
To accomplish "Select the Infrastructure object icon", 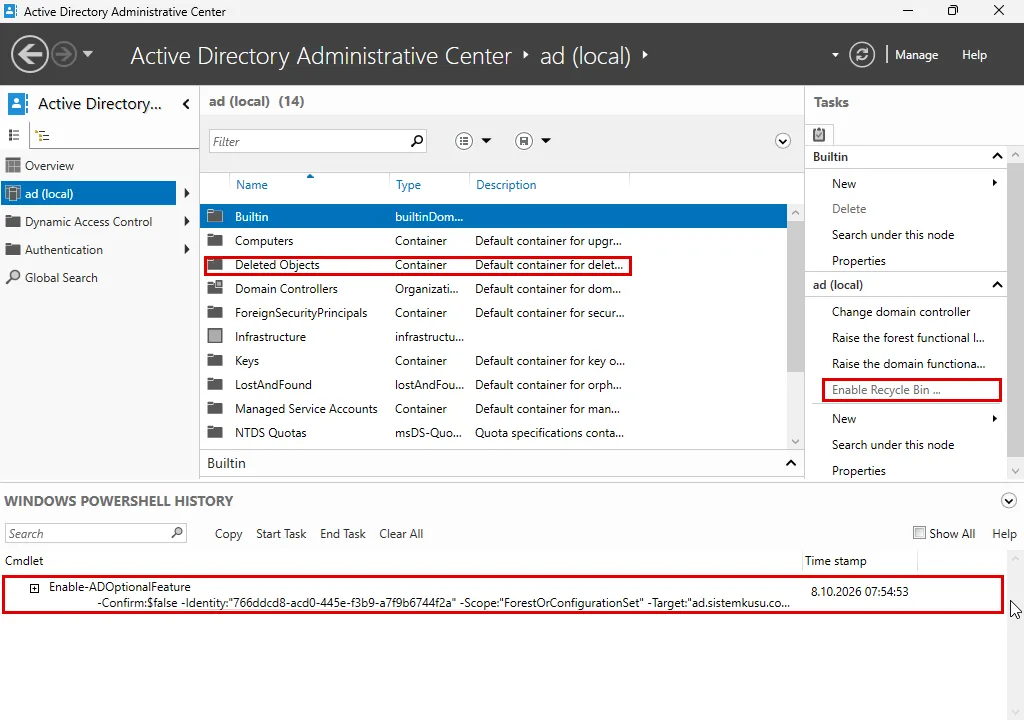I will click(215, 336).
